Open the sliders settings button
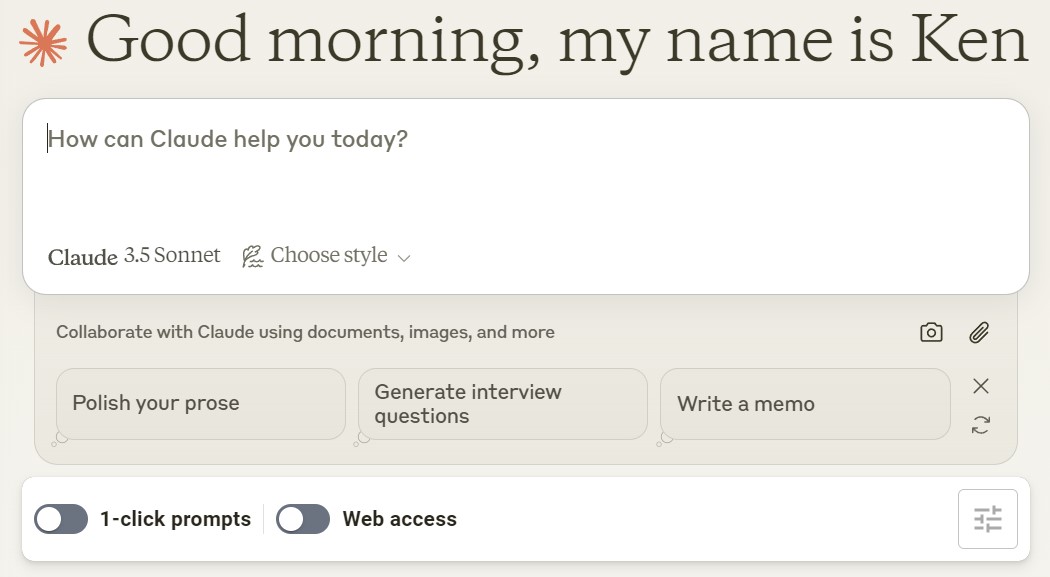This screenshot has height=577, width=1050. click(987, 519)
